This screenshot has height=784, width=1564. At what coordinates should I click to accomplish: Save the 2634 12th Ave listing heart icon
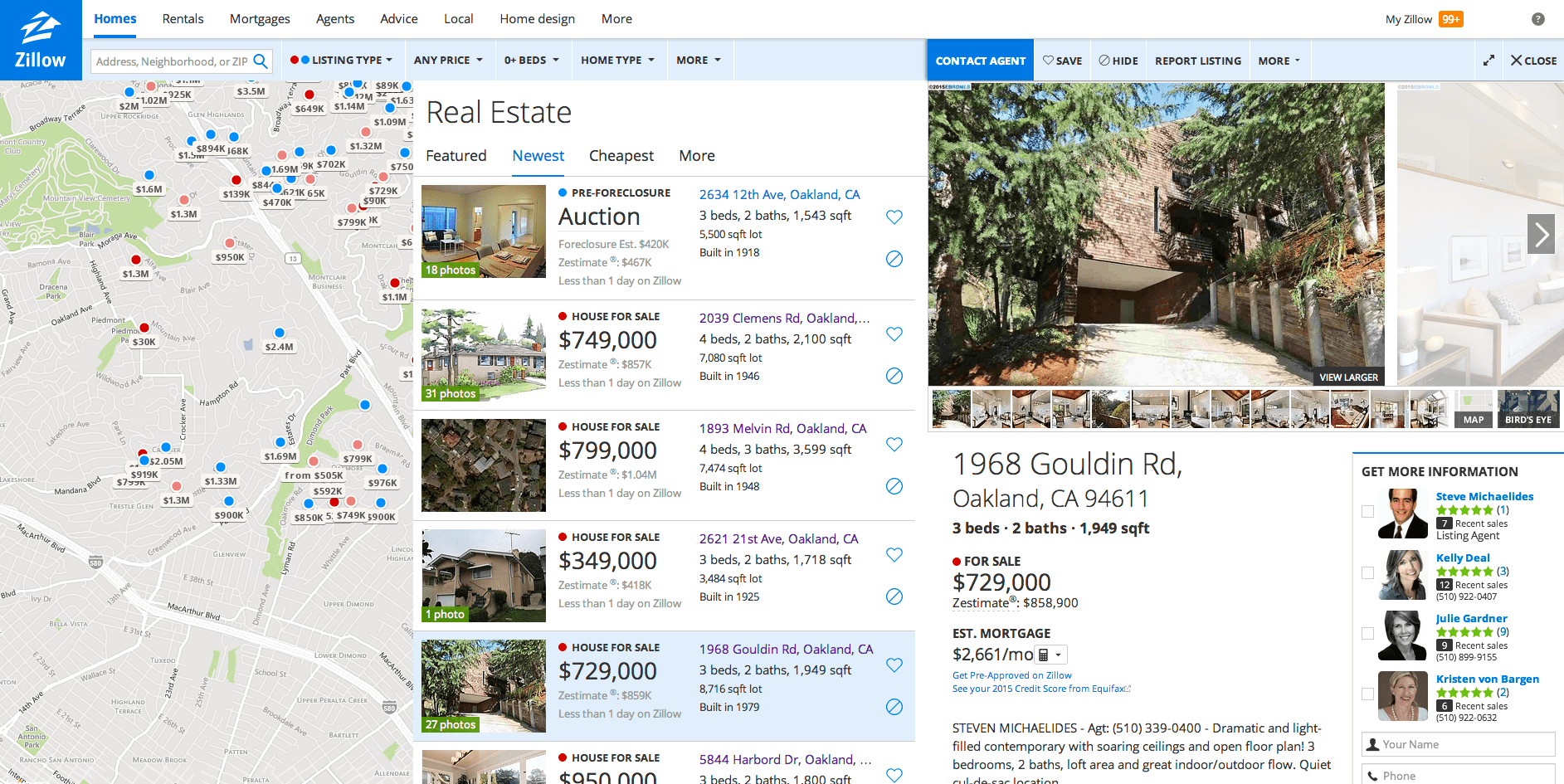tap(894, 217)
